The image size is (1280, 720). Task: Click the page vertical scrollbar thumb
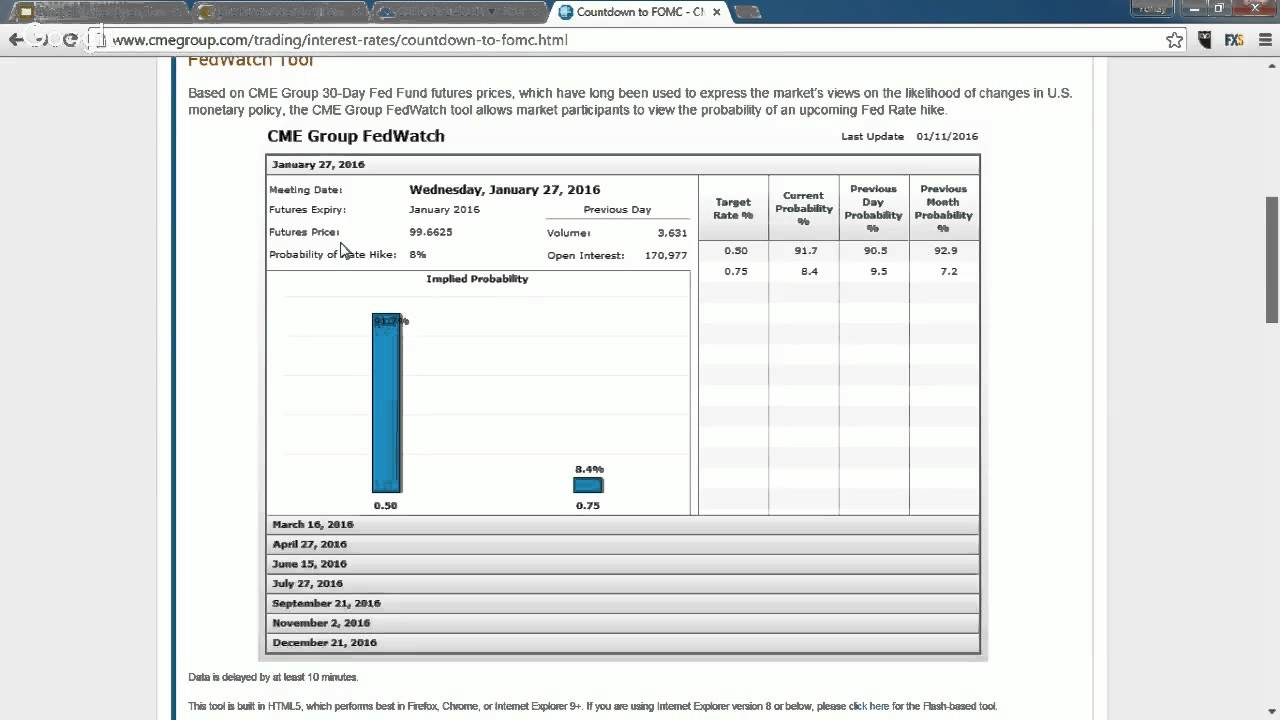(x=1272, y=260)
